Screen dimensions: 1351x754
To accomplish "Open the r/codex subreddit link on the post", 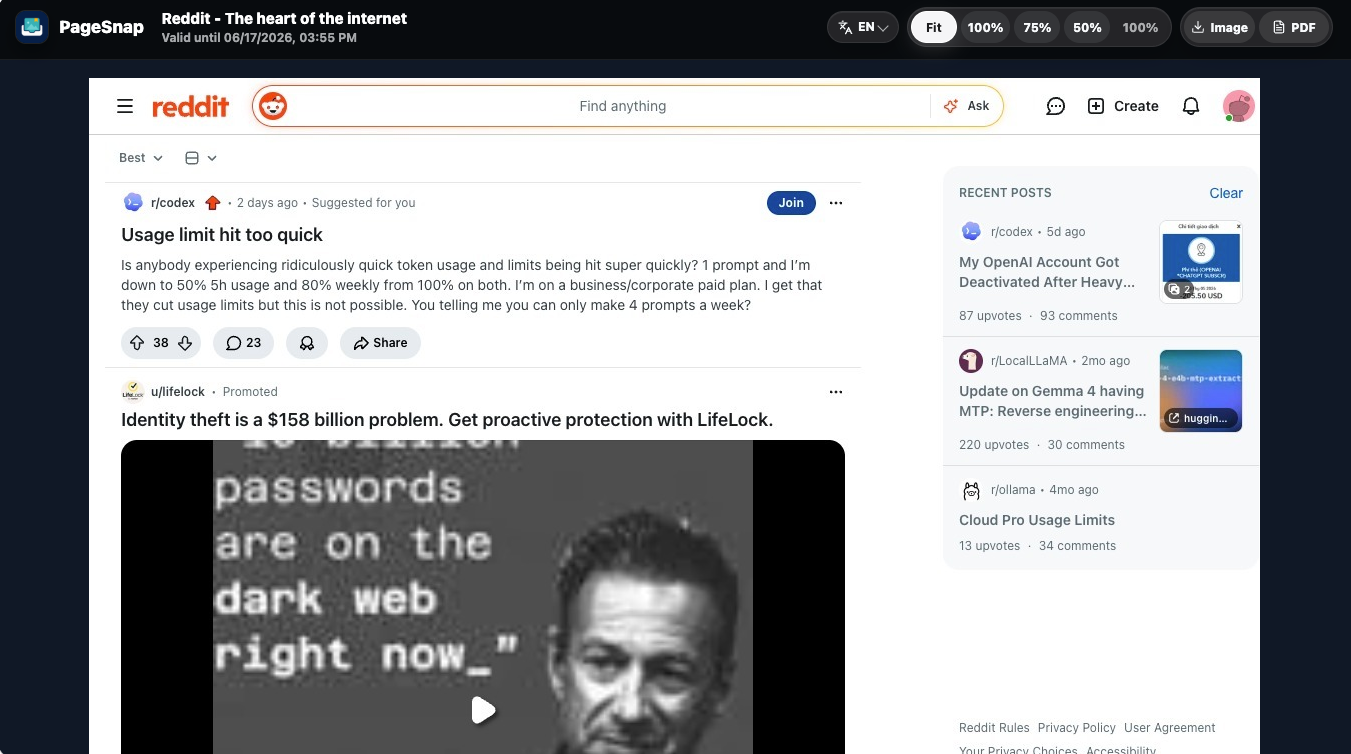I will [173, 203].
